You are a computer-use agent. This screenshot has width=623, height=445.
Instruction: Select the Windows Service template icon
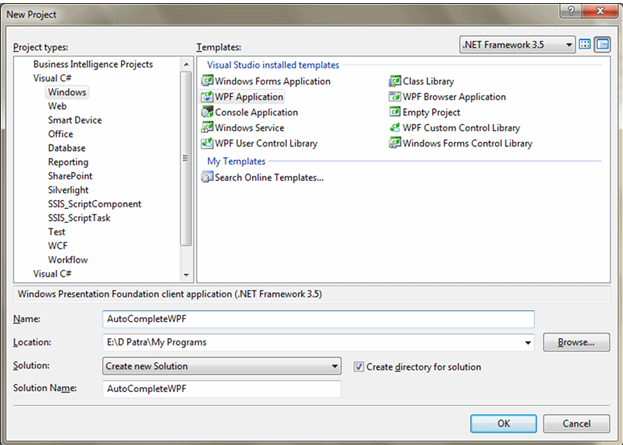point(207,128)
